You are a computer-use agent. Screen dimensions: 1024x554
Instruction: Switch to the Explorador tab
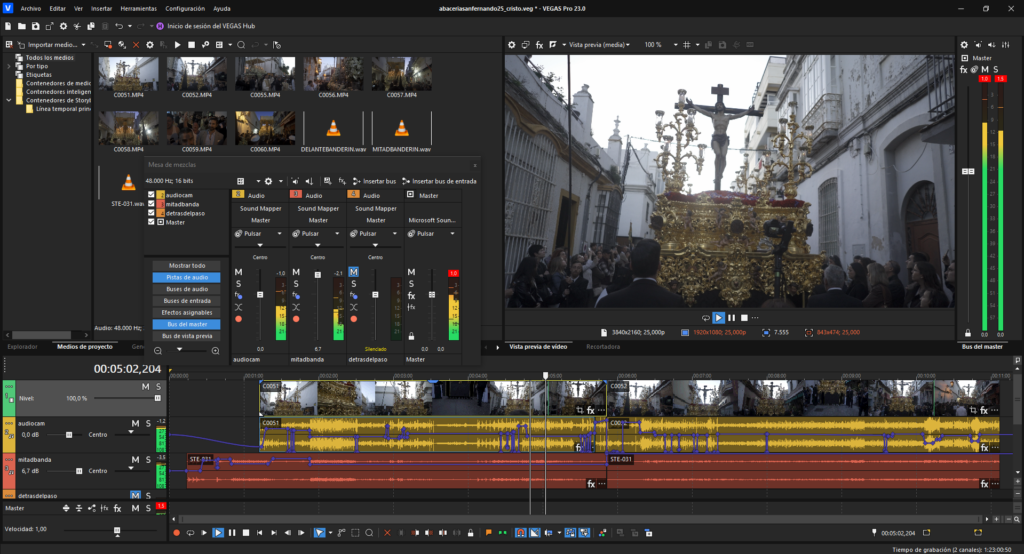22,347
